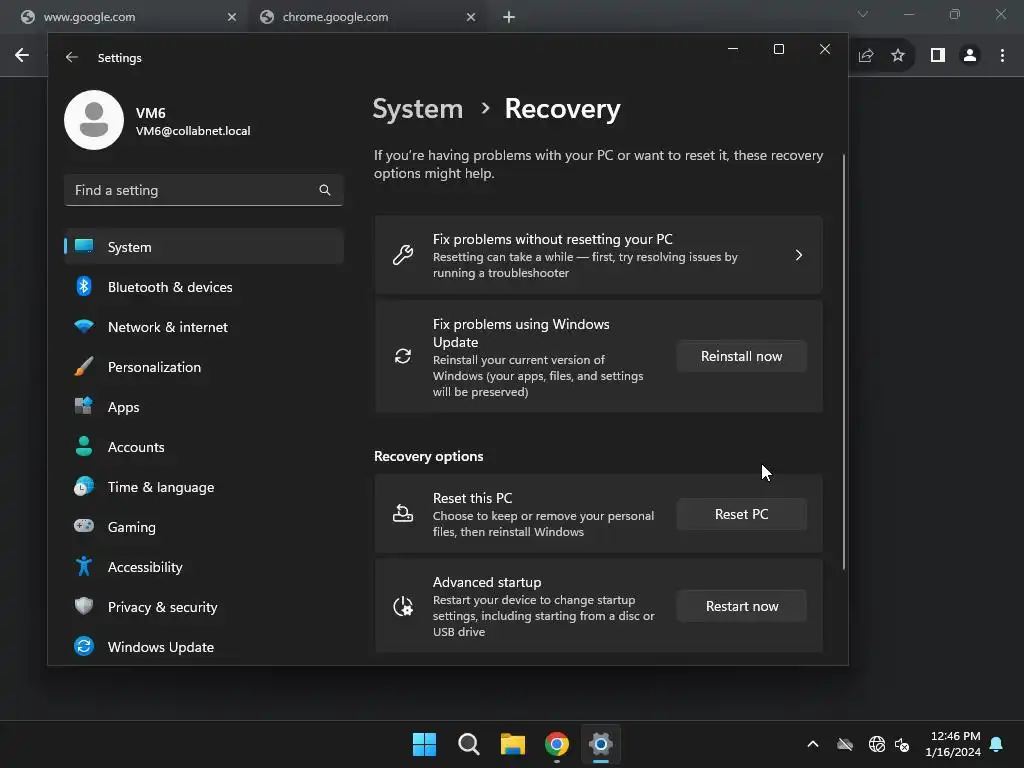Click the Find a setting search box

pos(203,190)
